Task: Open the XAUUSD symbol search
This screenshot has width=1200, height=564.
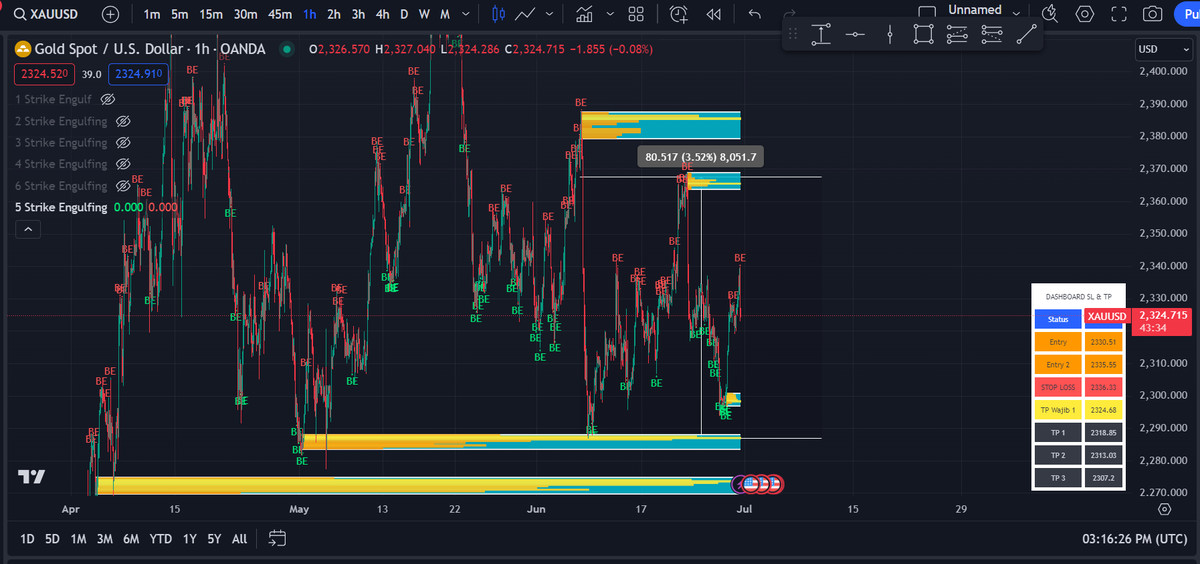Action: (47, 15)
